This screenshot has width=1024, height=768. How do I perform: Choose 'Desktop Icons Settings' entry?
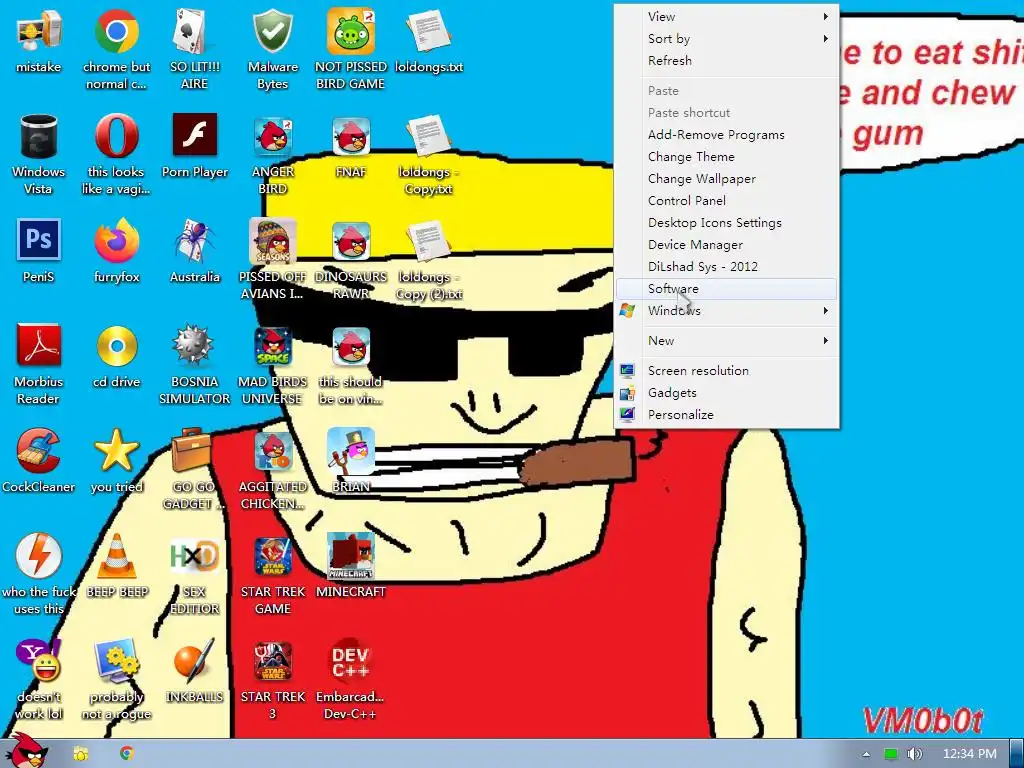click(x=726, y=223)
